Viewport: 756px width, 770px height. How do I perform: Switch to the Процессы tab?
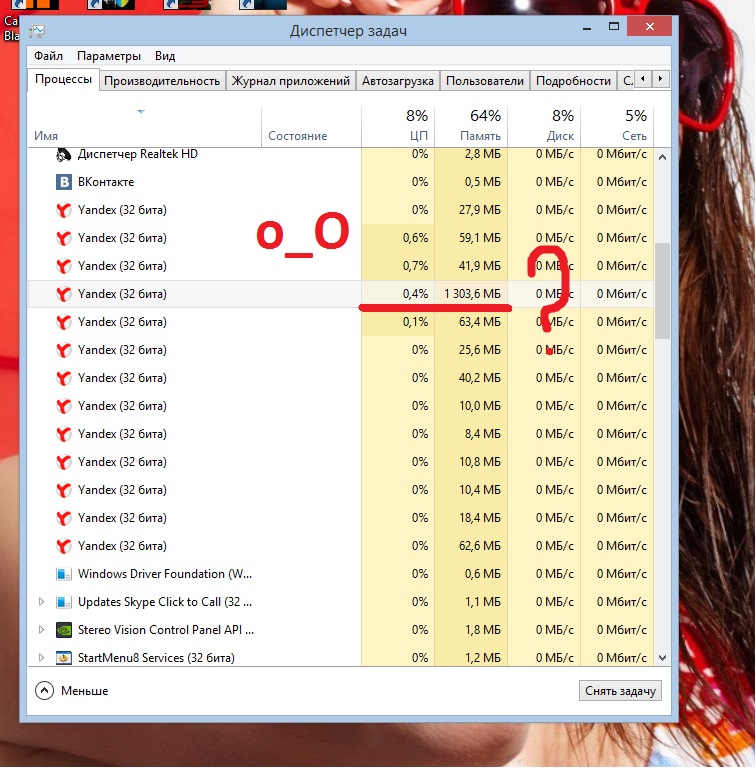tap(63, 80)
